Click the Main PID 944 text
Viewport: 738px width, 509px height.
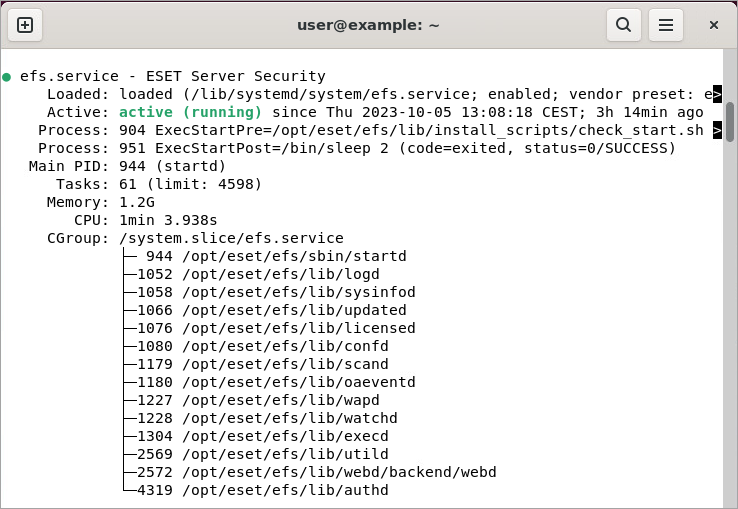(172, 166)
